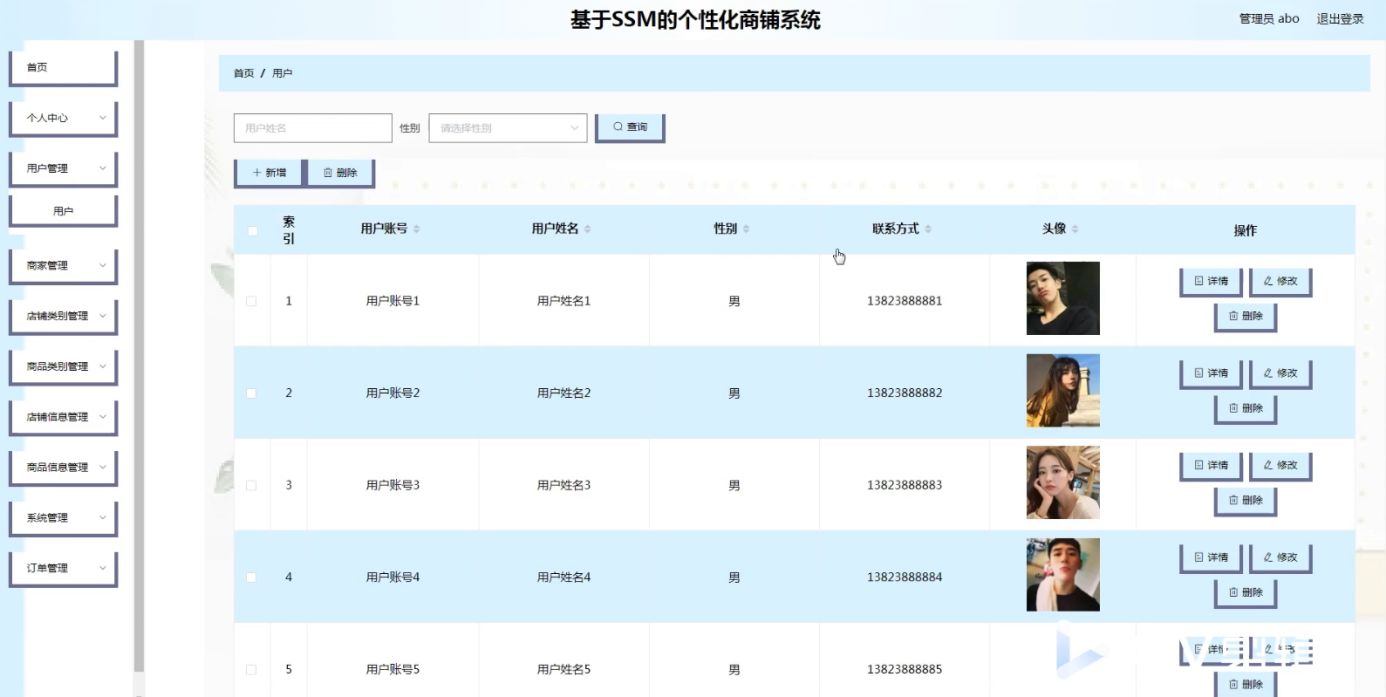
Task: Click edit pencil icon for 用户账号2
Action: [1268, 373]
